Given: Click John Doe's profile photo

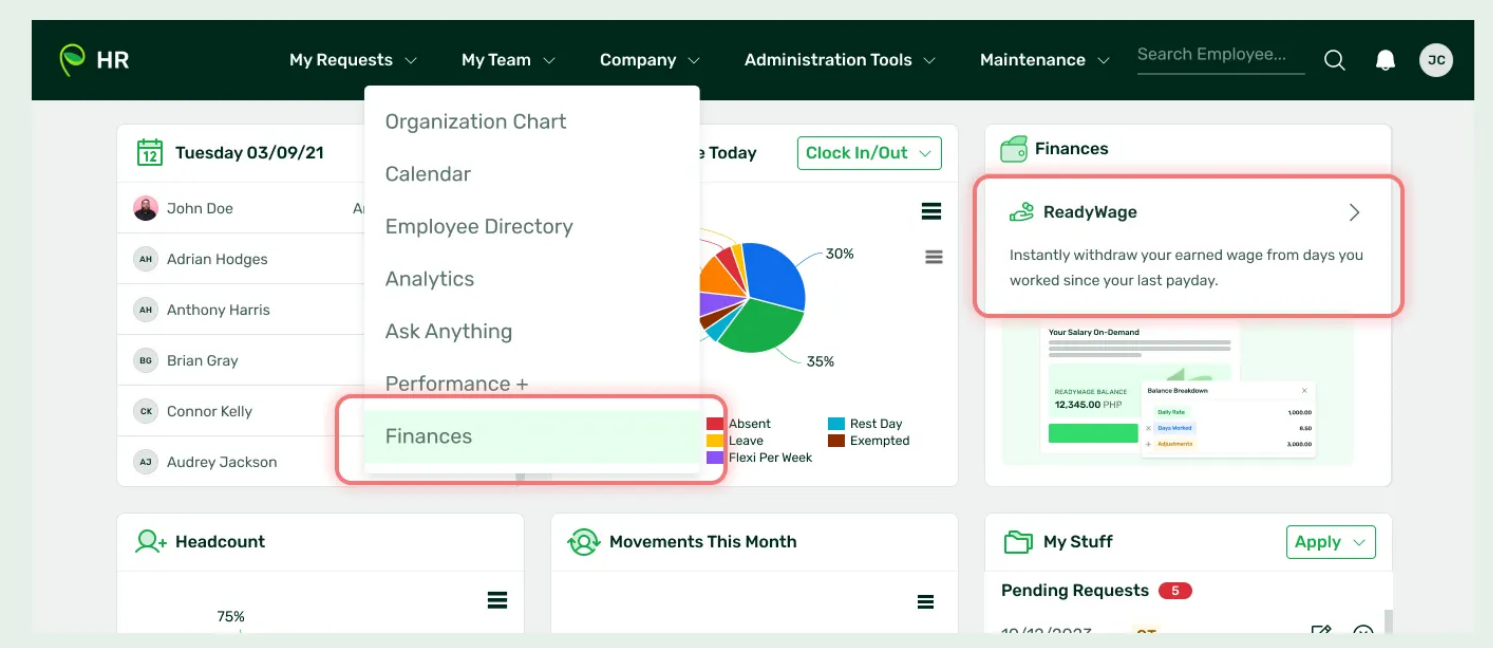Looking at the screenshot, I should pyautogui.click(x=146, y=208).
